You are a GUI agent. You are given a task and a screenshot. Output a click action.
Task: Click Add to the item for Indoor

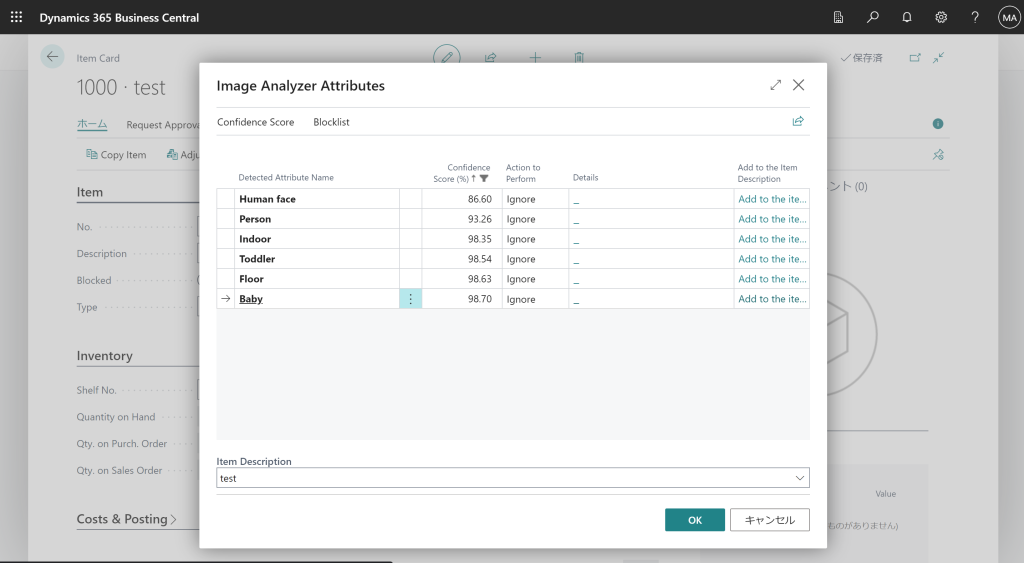click(772, 239)
